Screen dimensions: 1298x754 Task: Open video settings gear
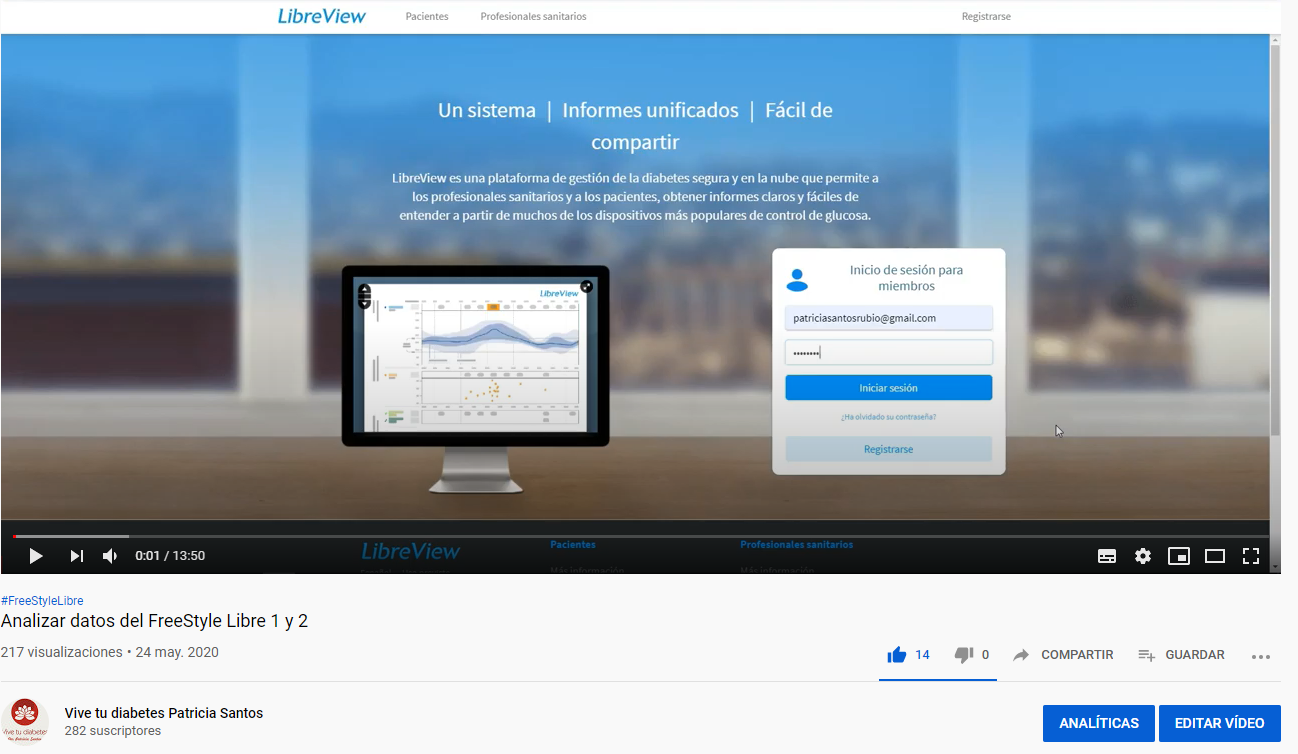point(1143,556)
